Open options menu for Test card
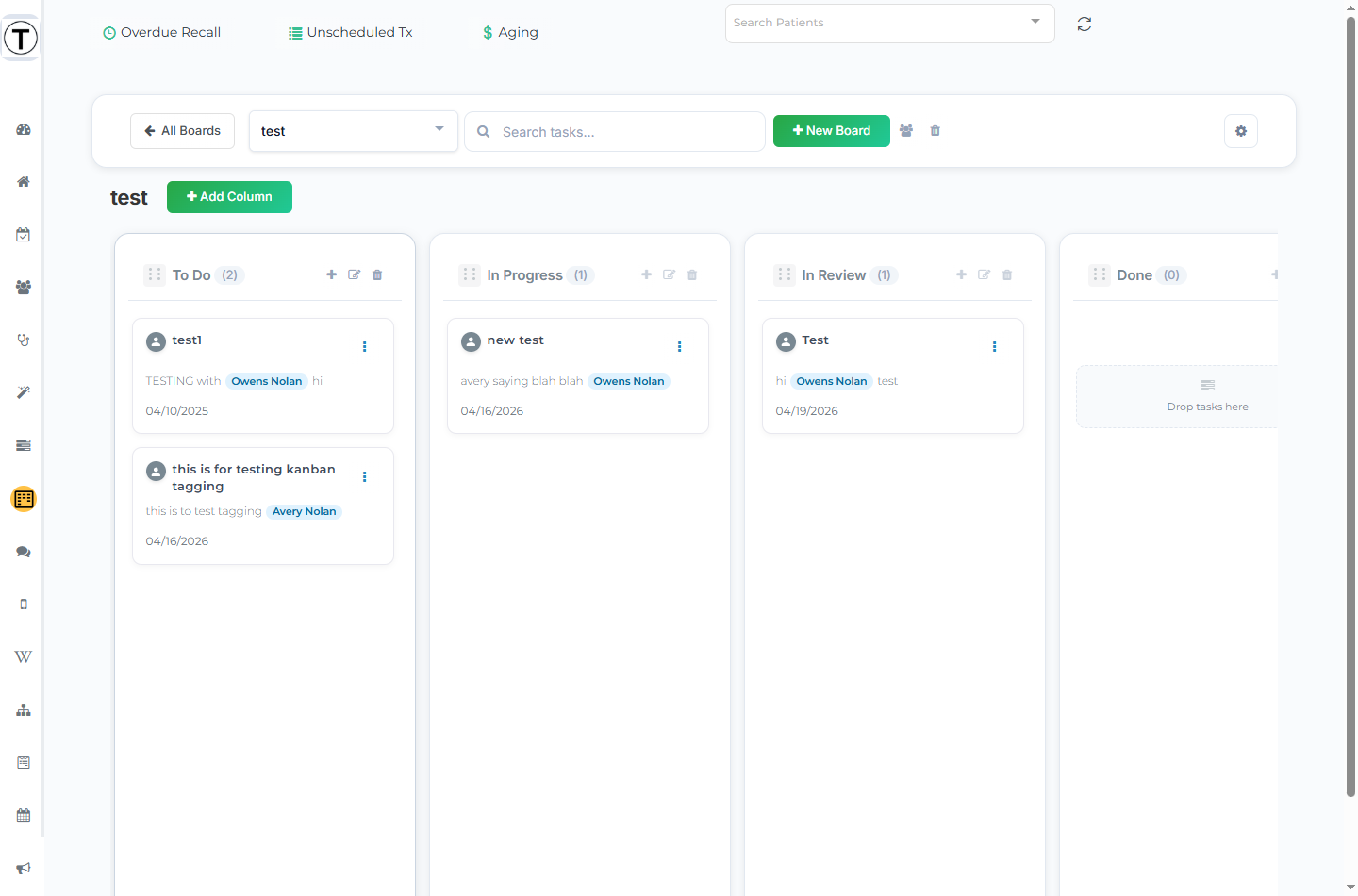The image size is (1358, 896). (x=994, y=347)
